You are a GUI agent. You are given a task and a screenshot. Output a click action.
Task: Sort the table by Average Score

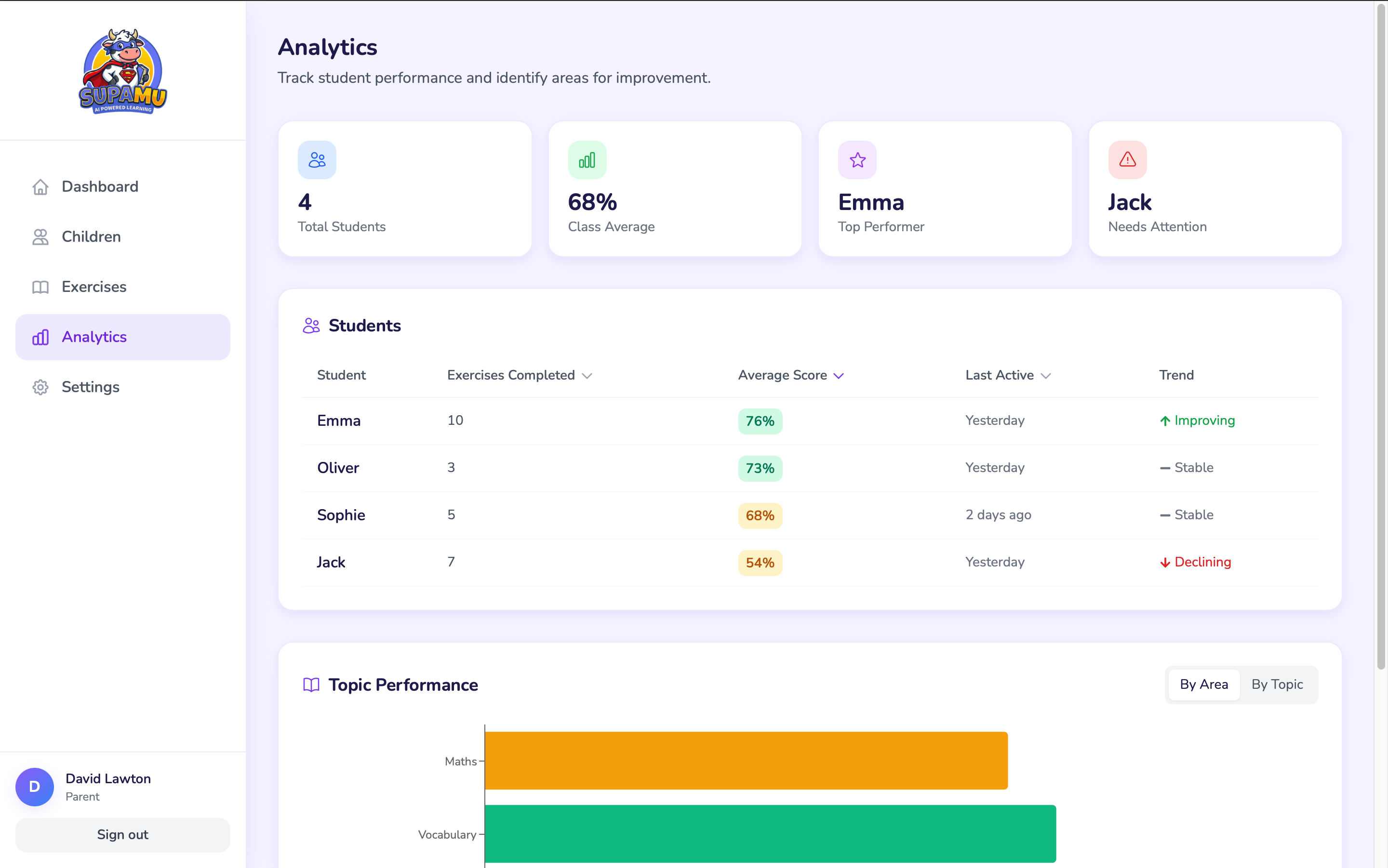click(791, 375)
